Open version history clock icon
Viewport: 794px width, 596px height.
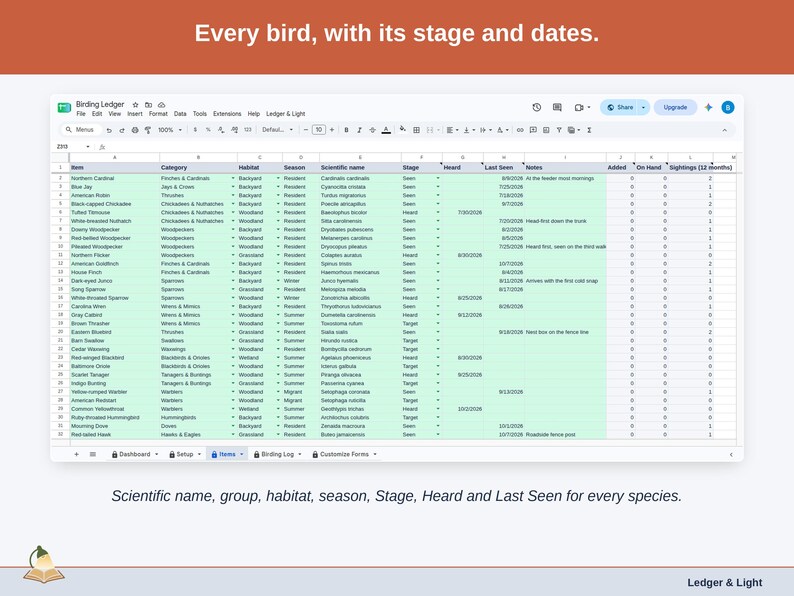point(537,107)
